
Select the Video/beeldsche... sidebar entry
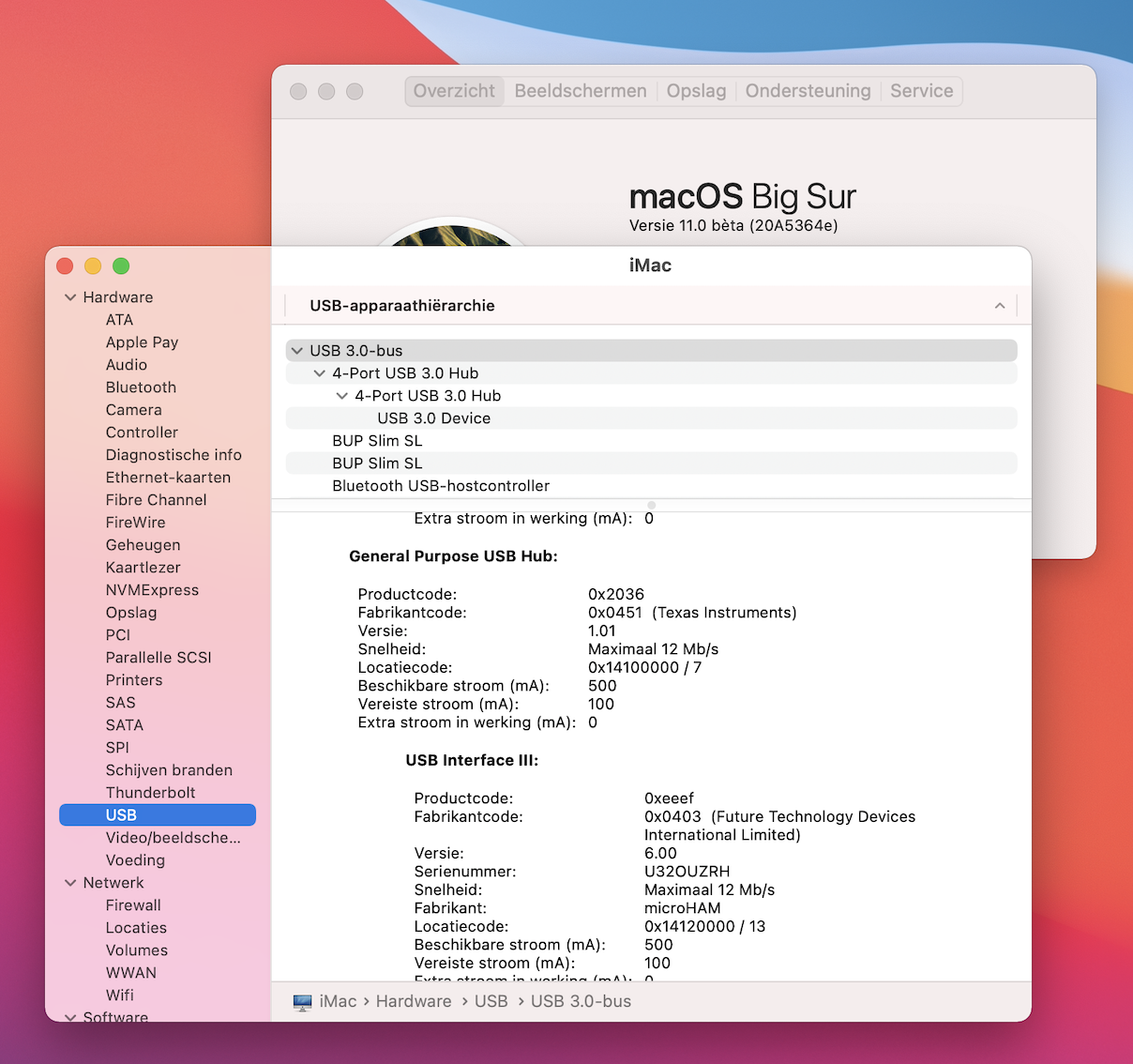[x=173, y=838]
